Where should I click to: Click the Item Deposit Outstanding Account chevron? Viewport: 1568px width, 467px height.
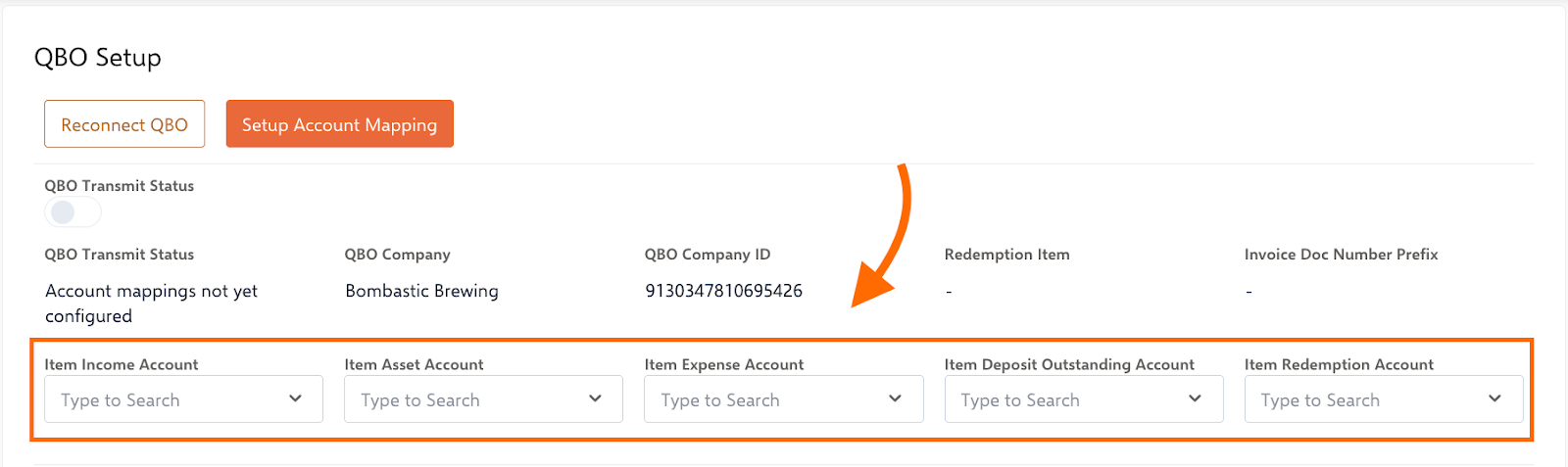click(1195, 398)
